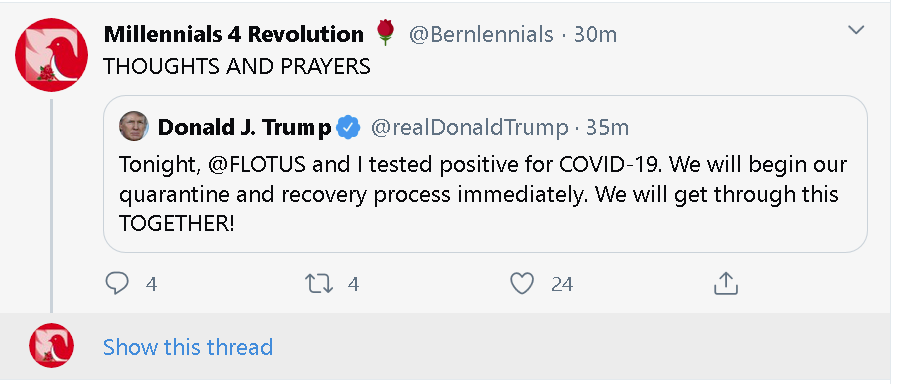
Task: Open the "Show this thread" link
Action: pos(188,347)
